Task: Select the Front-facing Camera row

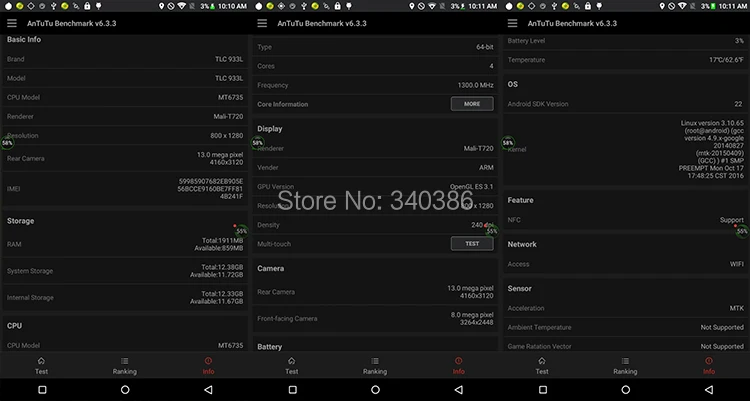Action: [x=375, y=319]
